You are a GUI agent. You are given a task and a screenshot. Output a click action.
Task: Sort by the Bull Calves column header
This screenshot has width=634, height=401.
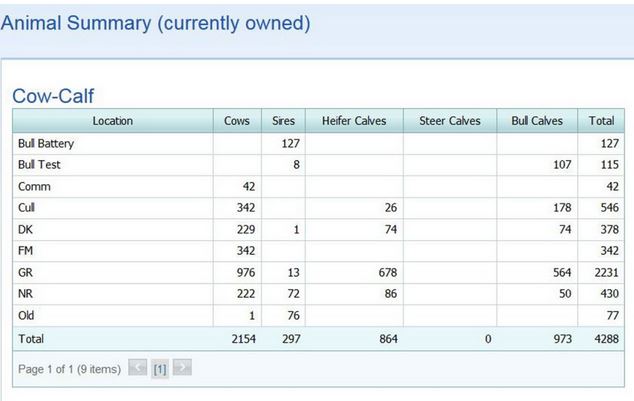pos(537,121)
